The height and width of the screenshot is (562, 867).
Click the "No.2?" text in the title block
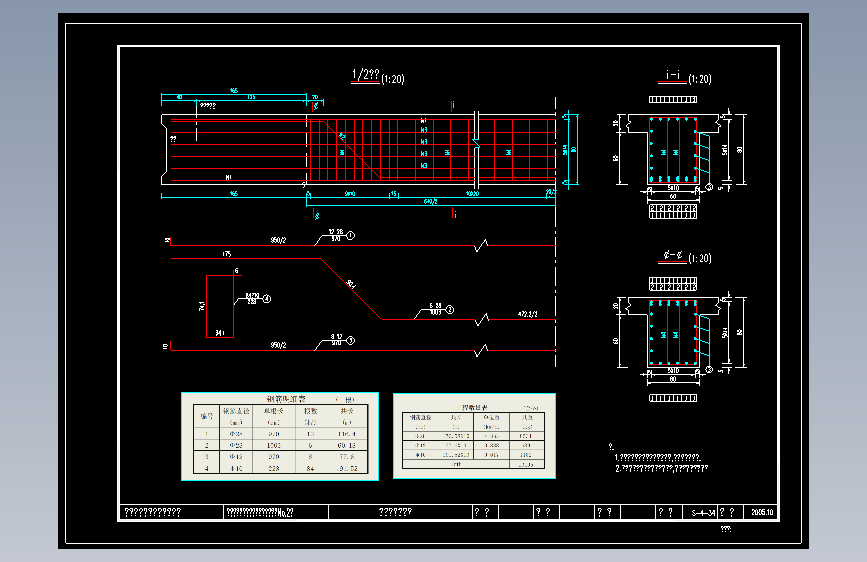[285, 513]
